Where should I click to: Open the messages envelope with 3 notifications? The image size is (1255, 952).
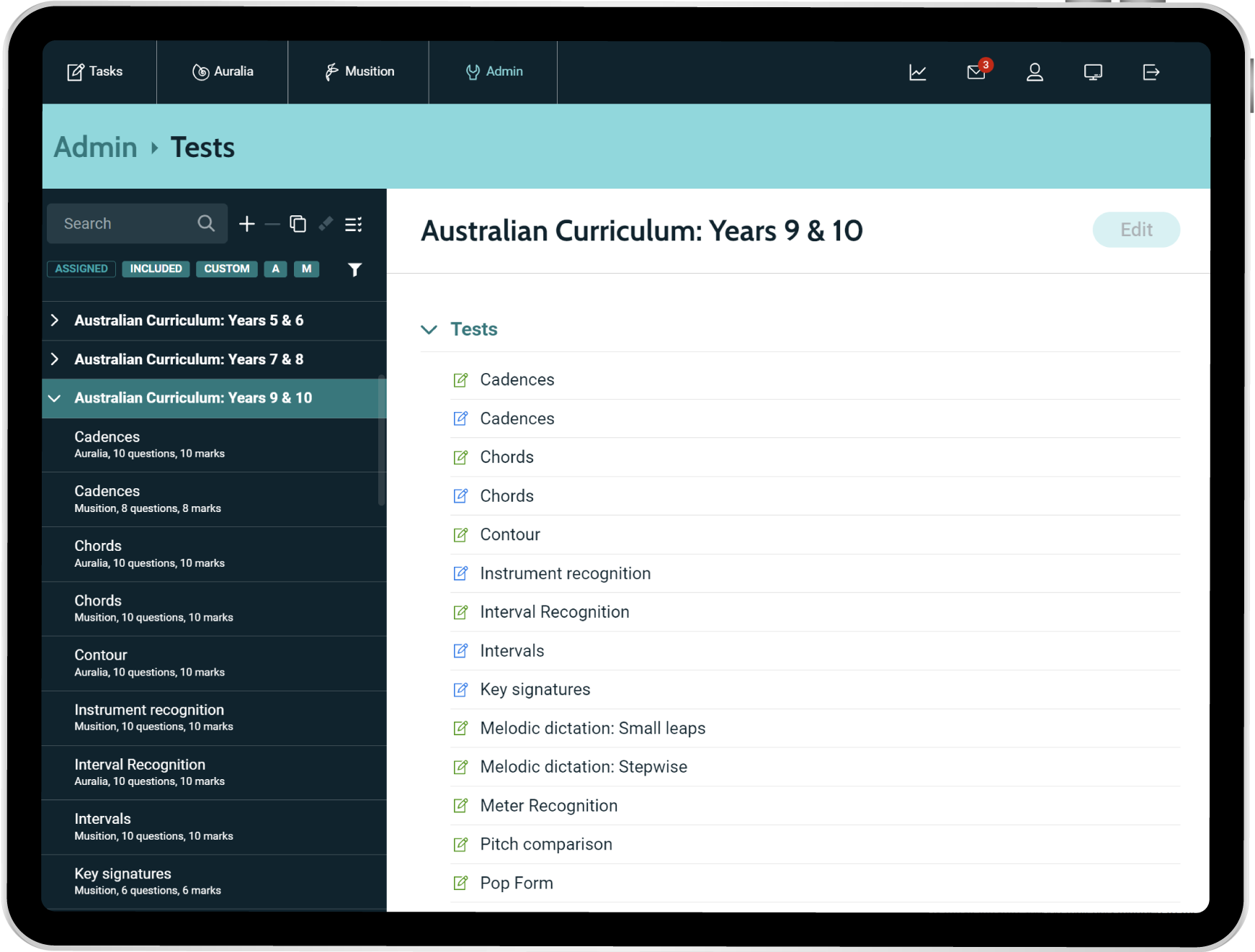976,72
